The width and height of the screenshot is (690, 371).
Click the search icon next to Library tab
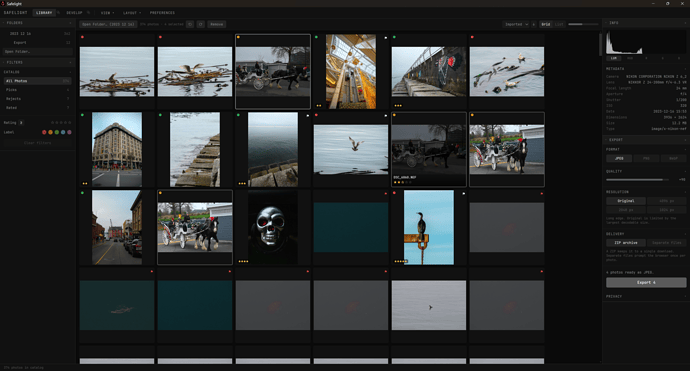pyautogui.click(x=59, y=13)
